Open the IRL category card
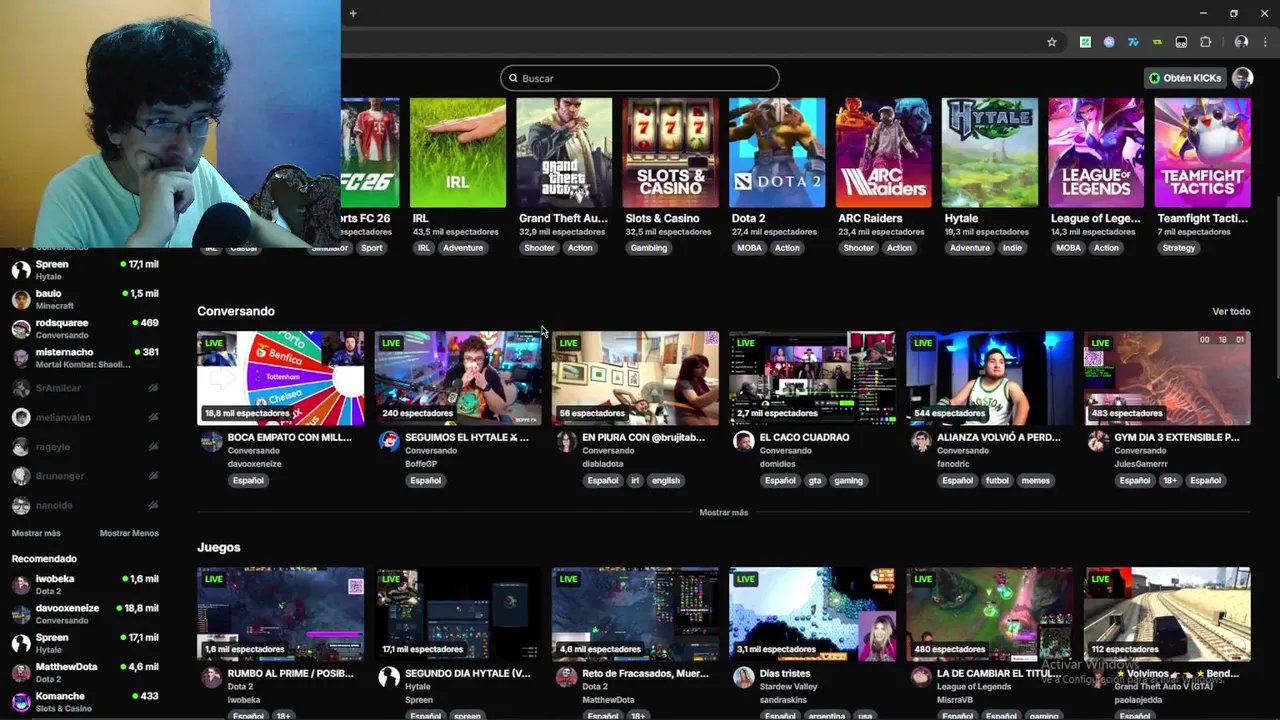The width and height of the screenshot is (1280, 720). (457, 152)
